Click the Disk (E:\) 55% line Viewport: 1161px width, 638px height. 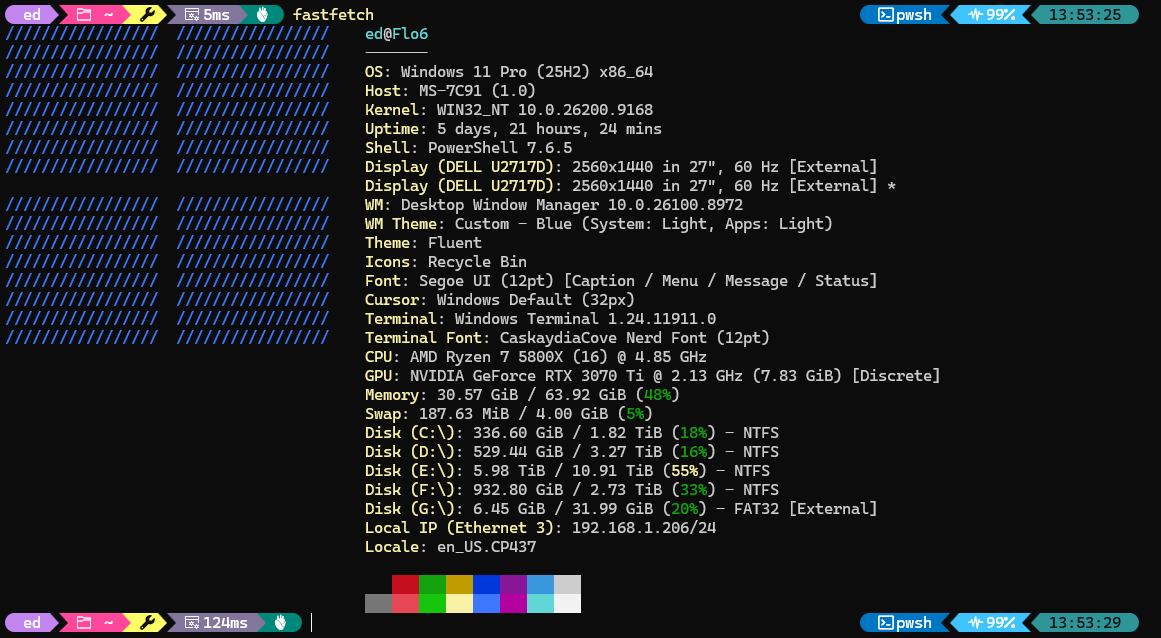tap(567, 471)
